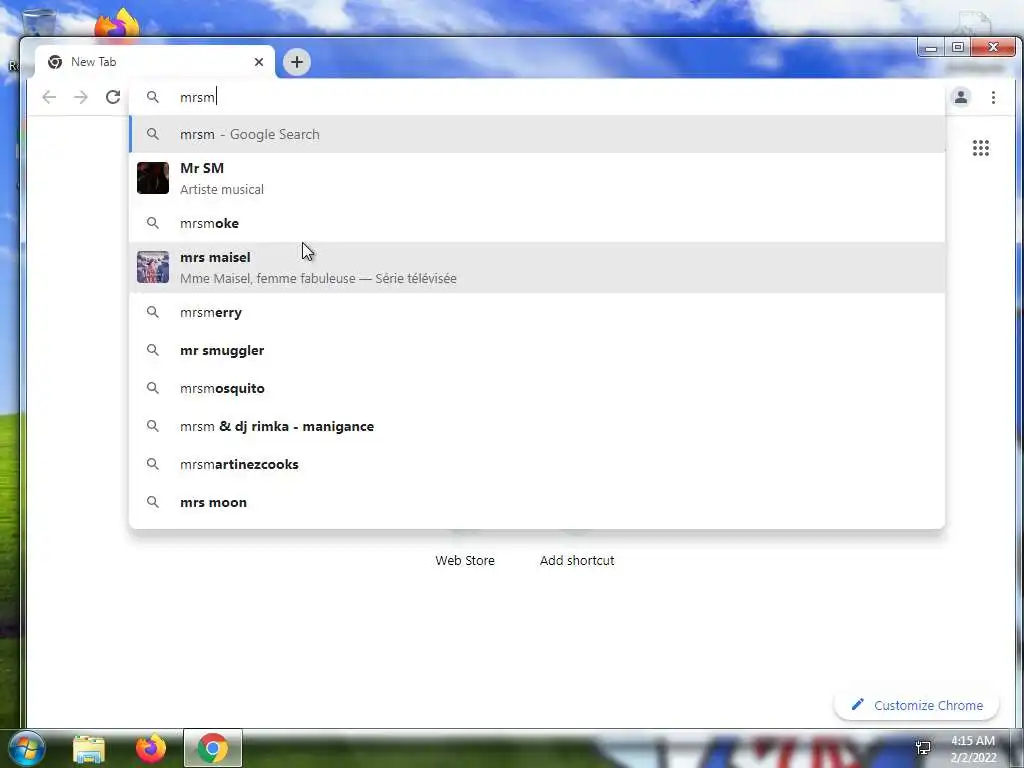Open Chrome three-dot menu

pyautogui.click(x=993, y=97)
